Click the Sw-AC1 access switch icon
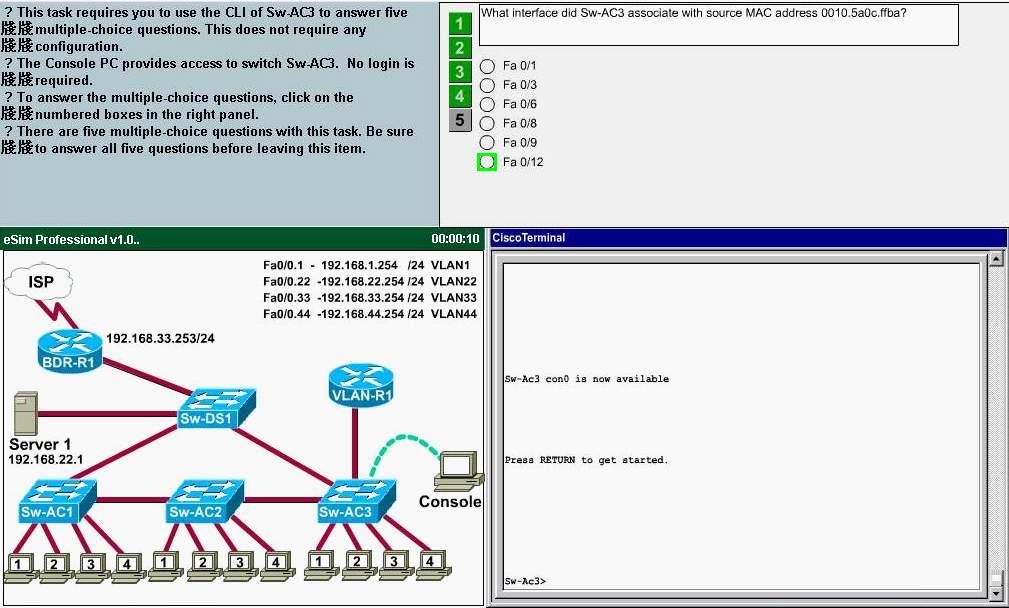This screenshot has width=1009, height=608. [58, 501]
